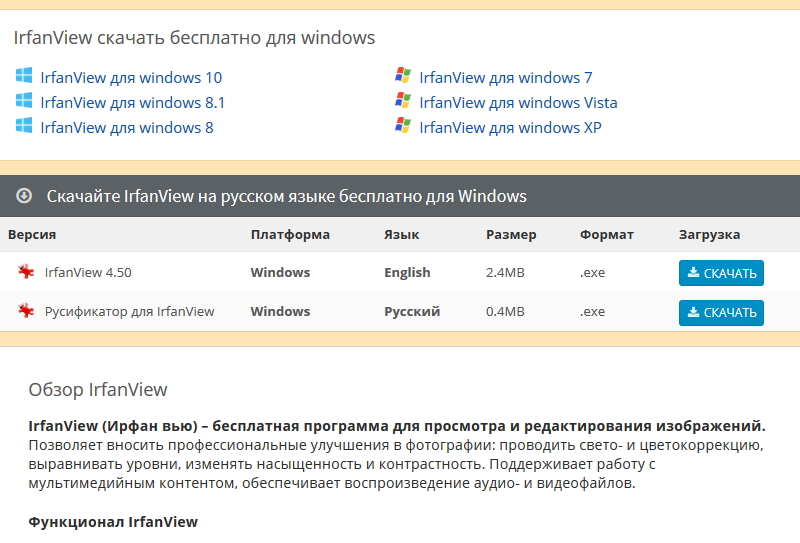Click red IrfanView icon in Русификатор row
Viewport: 800px width, 543px height.
(x=26, y=310)
